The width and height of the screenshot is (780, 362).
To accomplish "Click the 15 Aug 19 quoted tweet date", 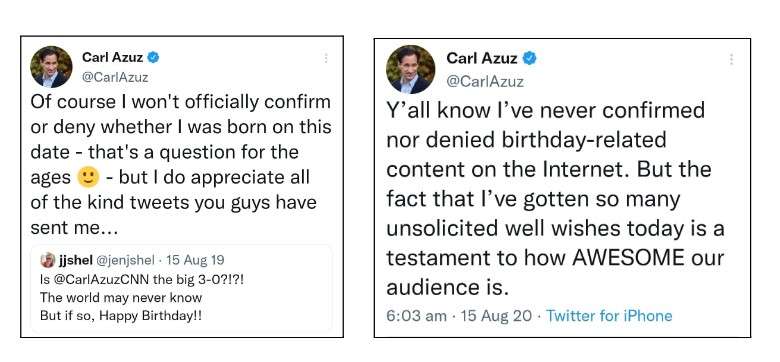I will 195,260.
